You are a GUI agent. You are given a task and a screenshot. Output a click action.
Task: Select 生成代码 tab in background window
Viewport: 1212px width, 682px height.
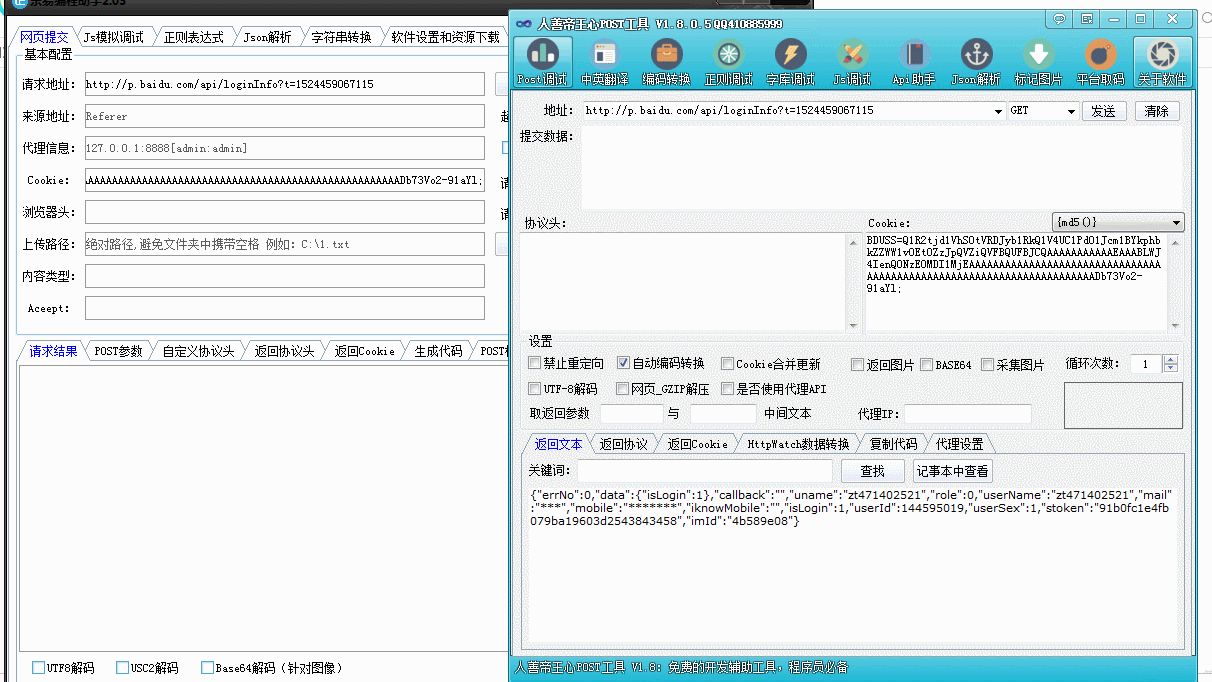click(x=438, y=351)
